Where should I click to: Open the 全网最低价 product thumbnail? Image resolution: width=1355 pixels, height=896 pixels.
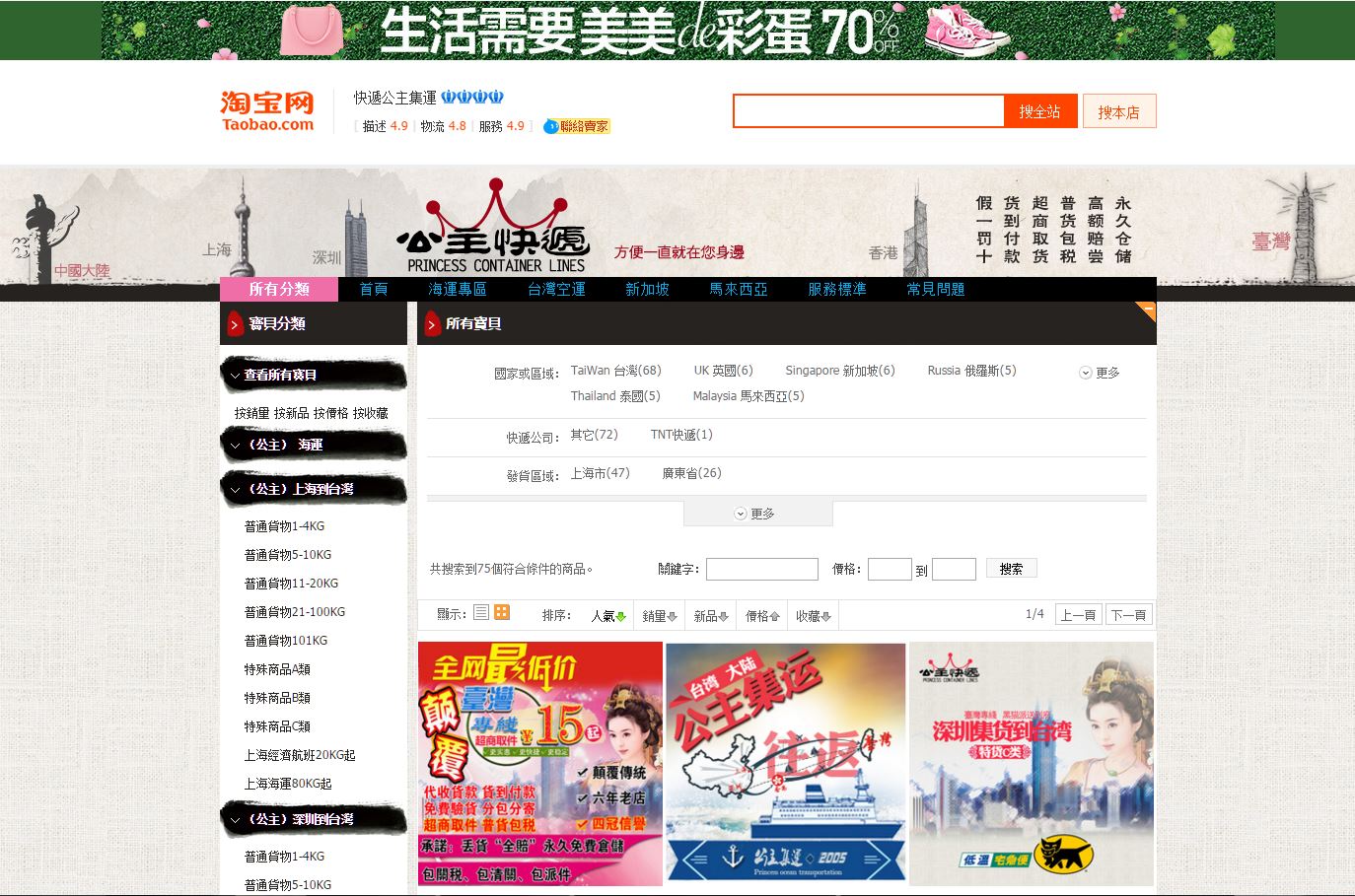point(540,764)
